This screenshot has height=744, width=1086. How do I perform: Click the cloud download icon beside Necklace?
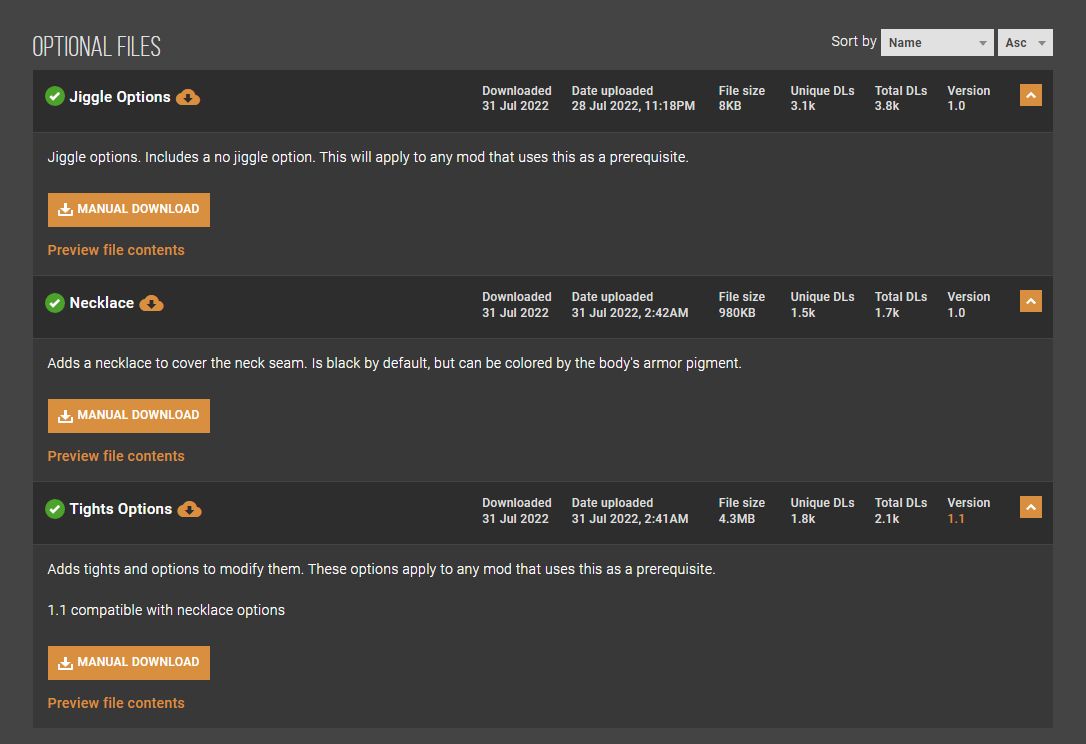[x=151, y=303]
